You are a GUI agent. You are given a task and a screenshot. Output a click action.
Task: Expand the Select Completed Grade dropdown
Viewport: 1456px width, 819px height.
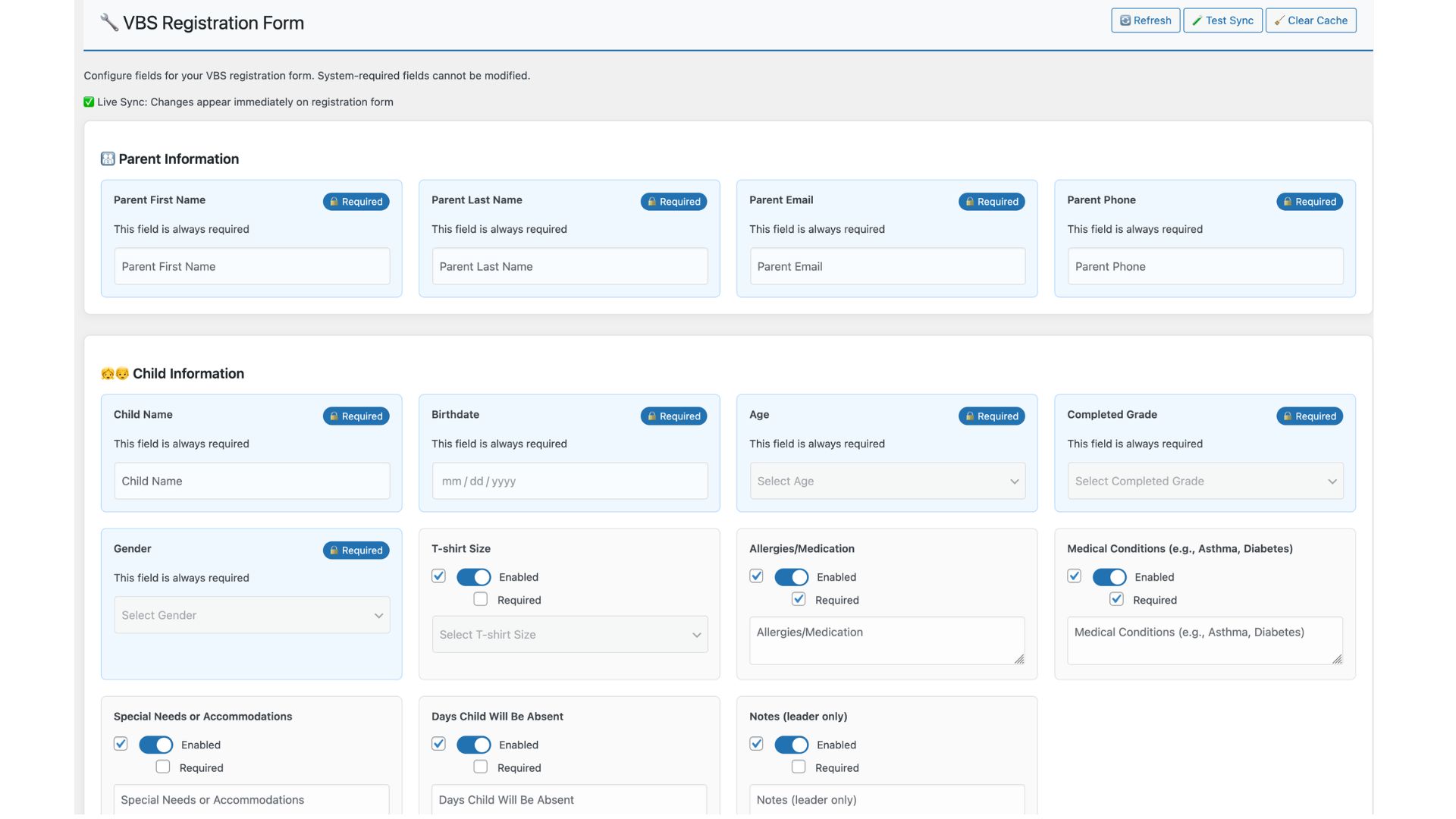point(1205,481)
